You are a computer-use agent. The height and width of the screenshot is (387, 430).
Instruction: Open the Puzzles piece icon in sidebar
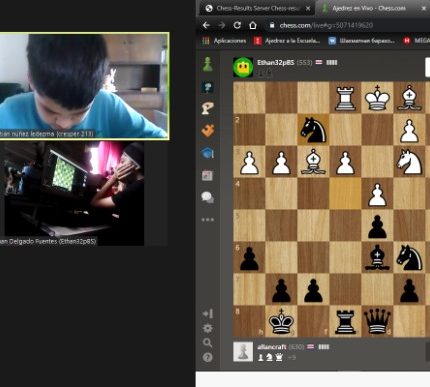click(208, 130)
